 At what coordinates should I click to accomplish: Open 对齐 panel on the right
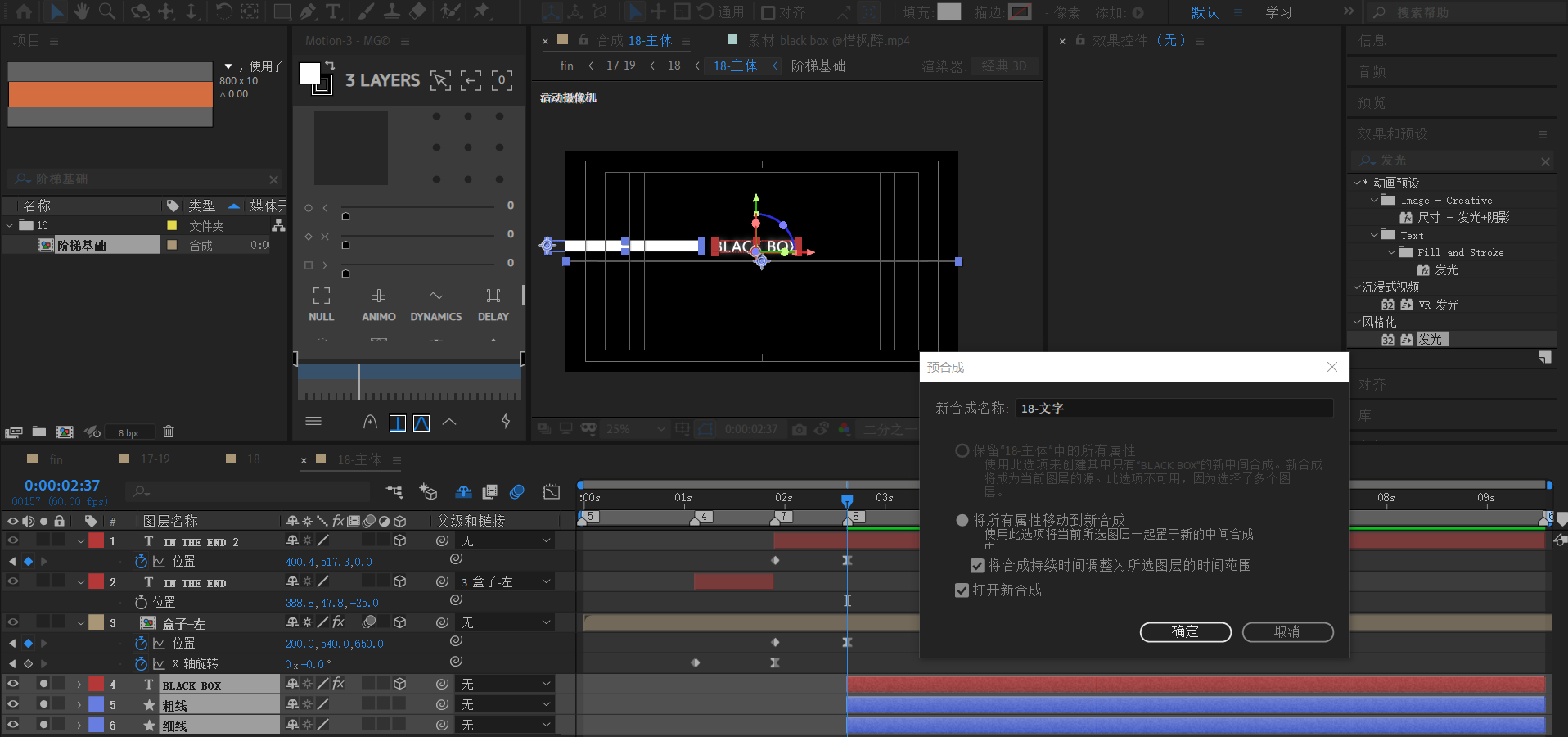click(1372, 384)
